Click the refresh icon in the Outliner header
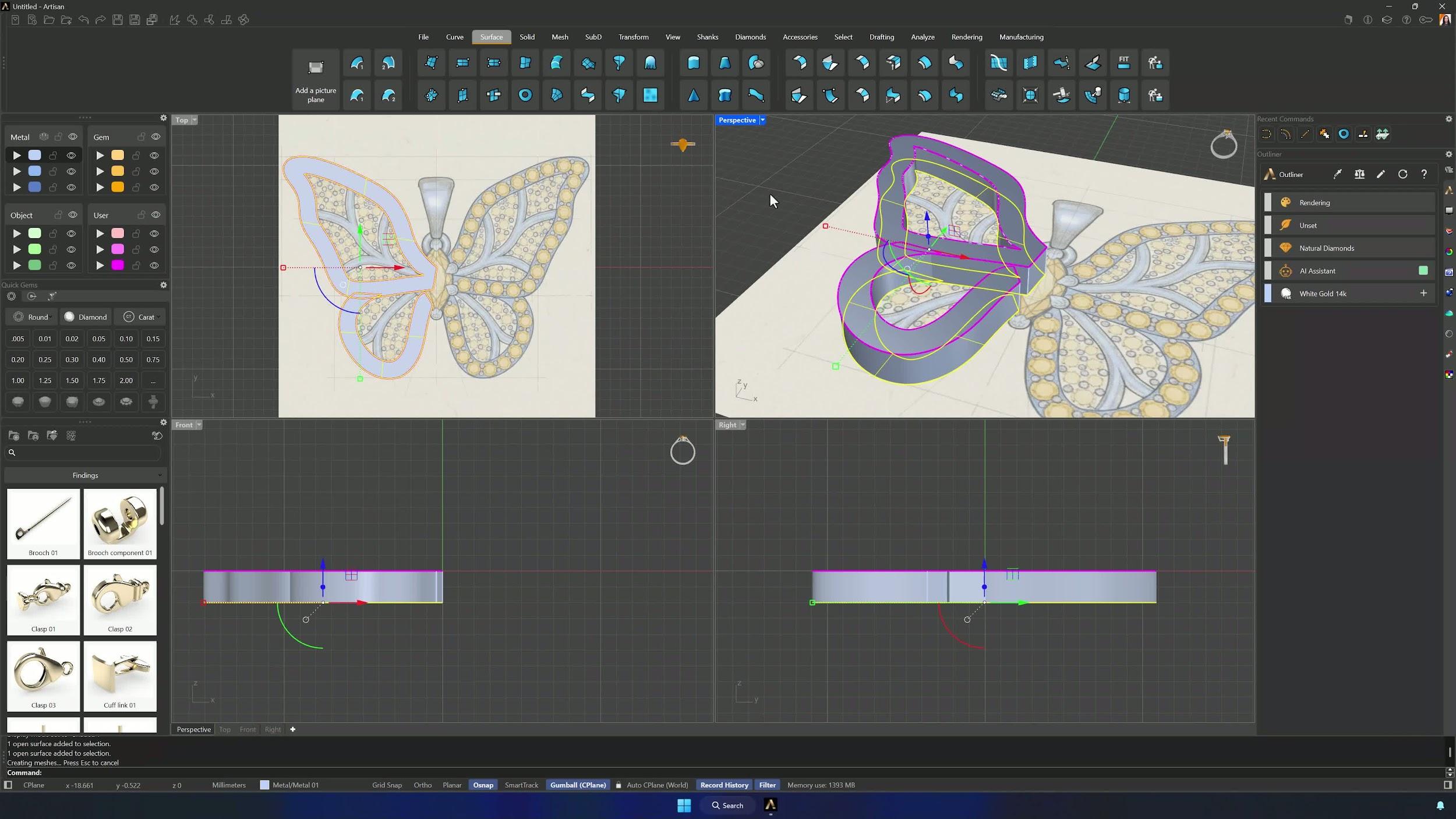This screenshot has height=819, width=1456. click(x=1402, y=174)
